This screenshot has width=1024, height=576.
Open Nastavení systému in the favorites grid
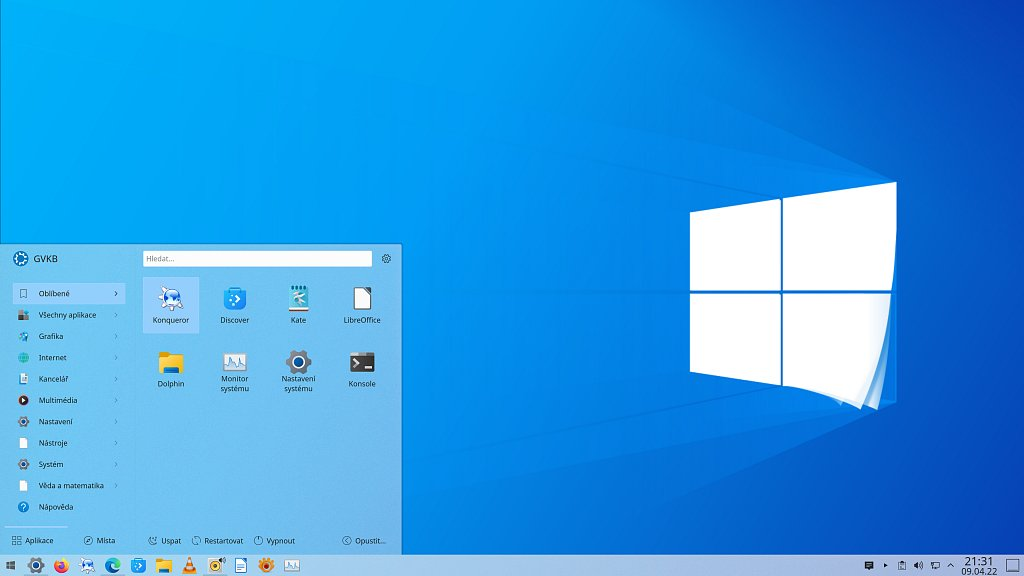pos(298,369)
